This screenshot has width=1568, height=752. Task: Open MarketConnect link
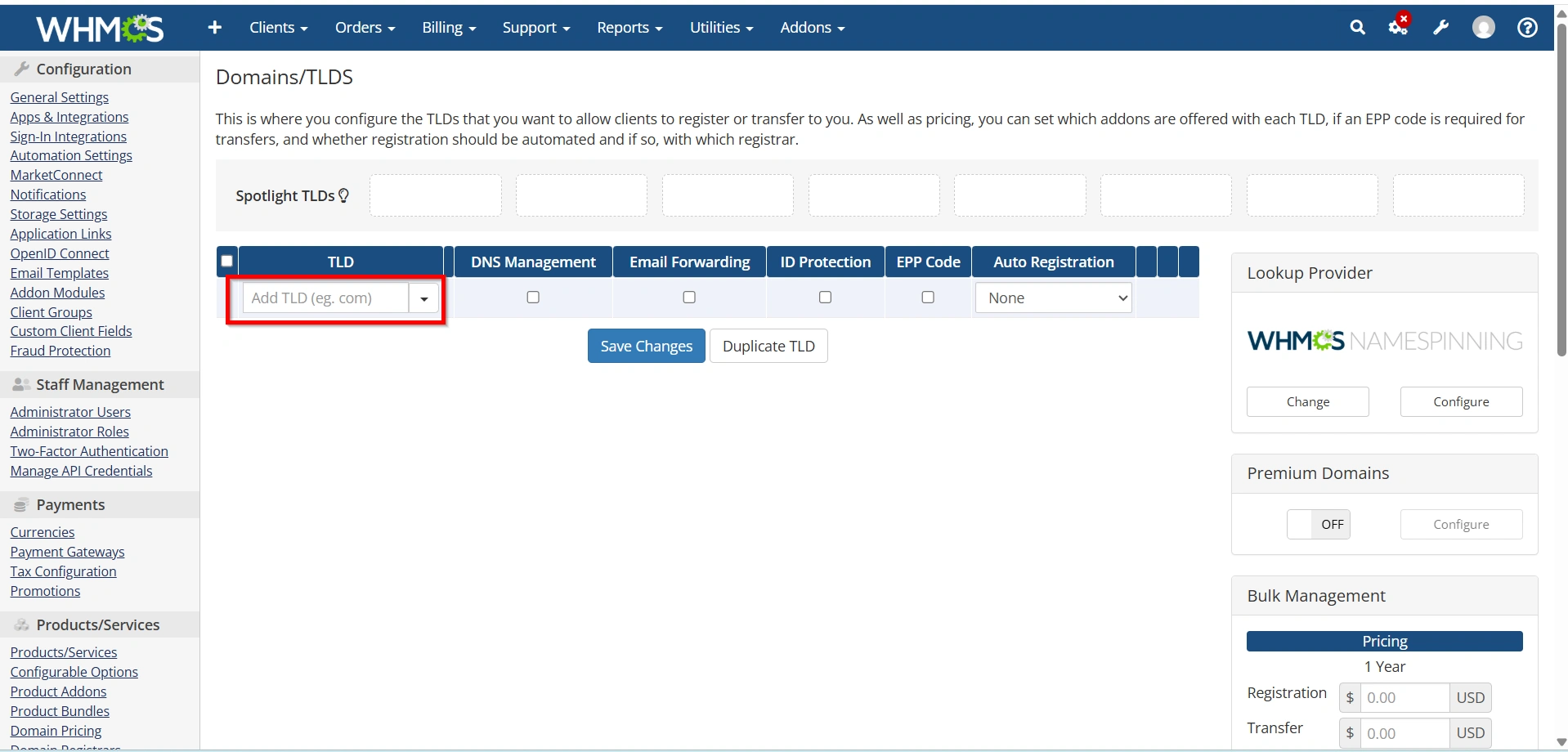56,175
